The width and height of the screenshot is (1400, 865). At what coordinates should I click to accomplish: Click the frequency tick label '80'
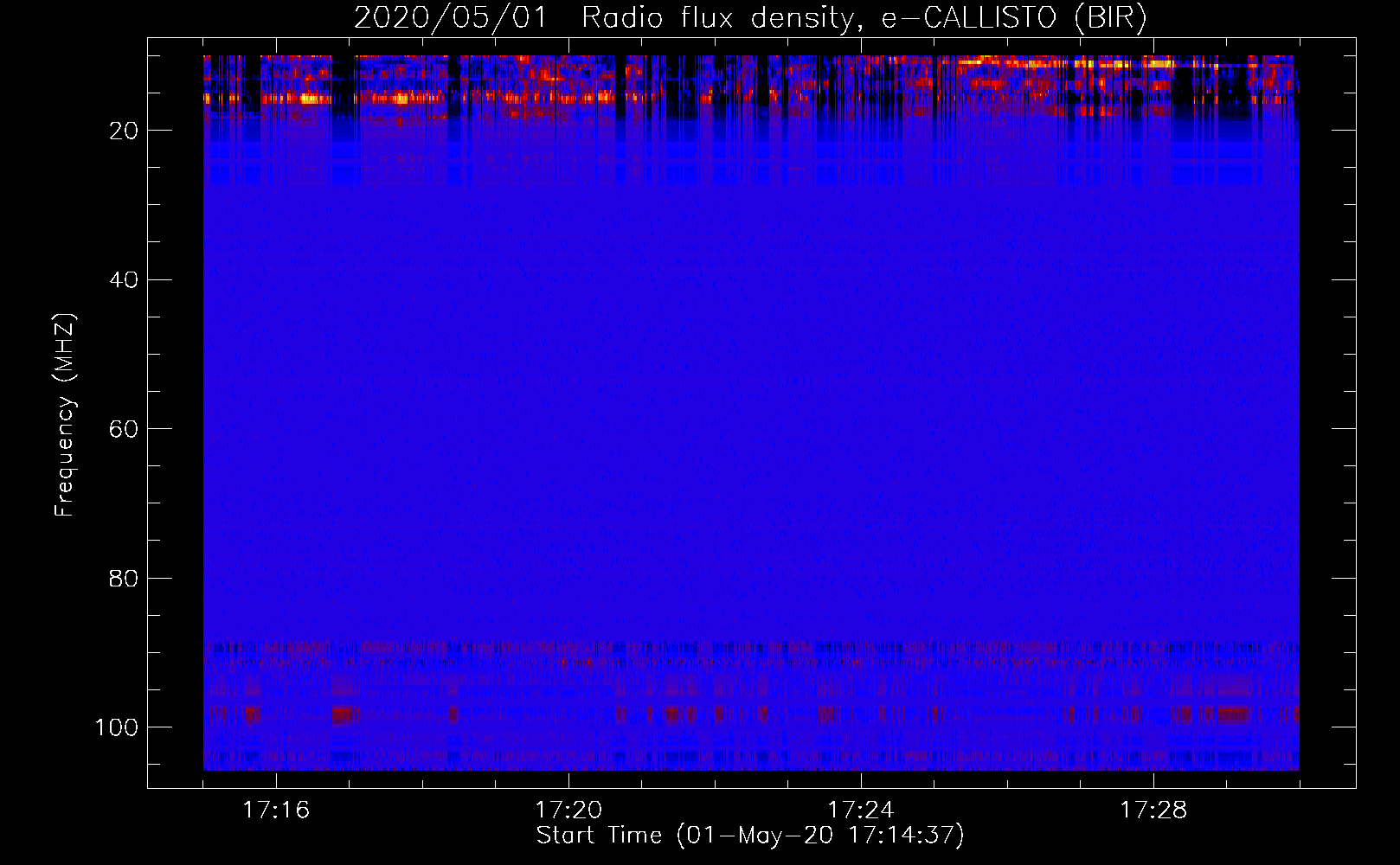click(x=124, y=579)
